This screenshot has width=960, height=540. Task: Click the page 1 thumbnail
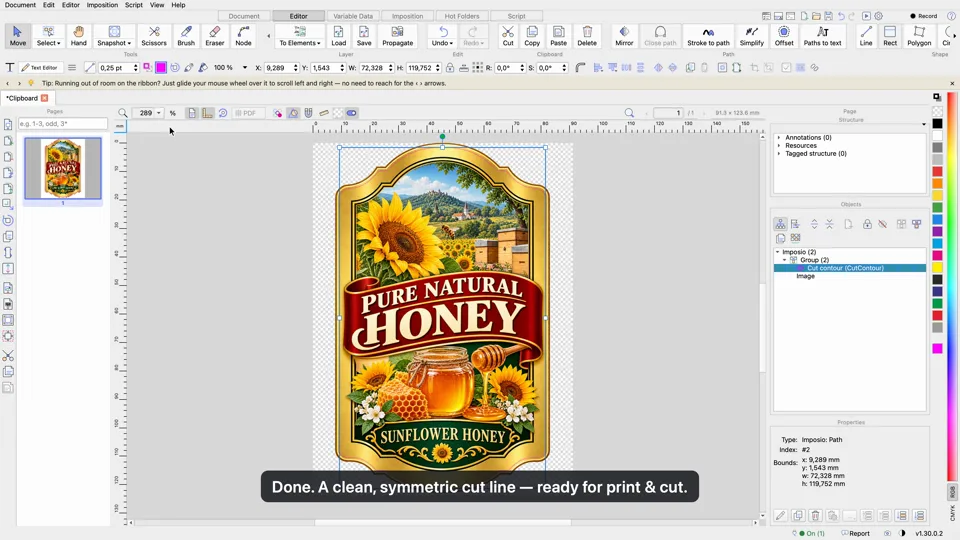point(62,168)
